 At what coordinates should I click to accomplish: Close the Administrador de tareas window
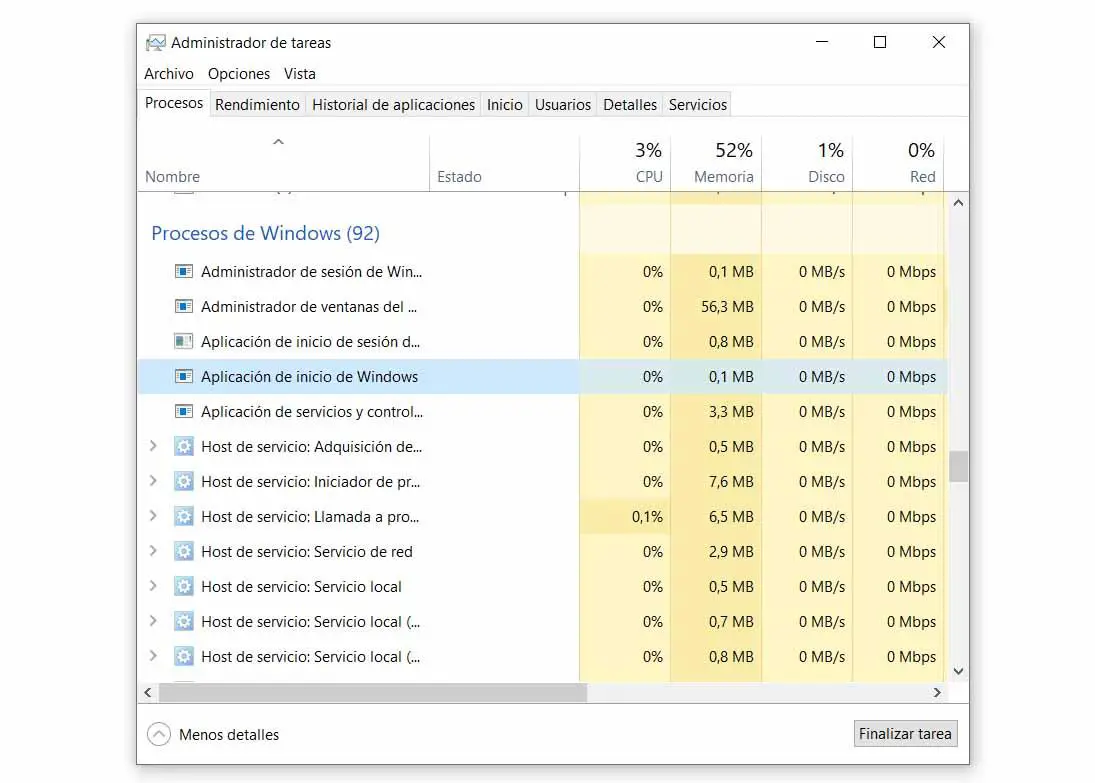[x=939, y=42]
